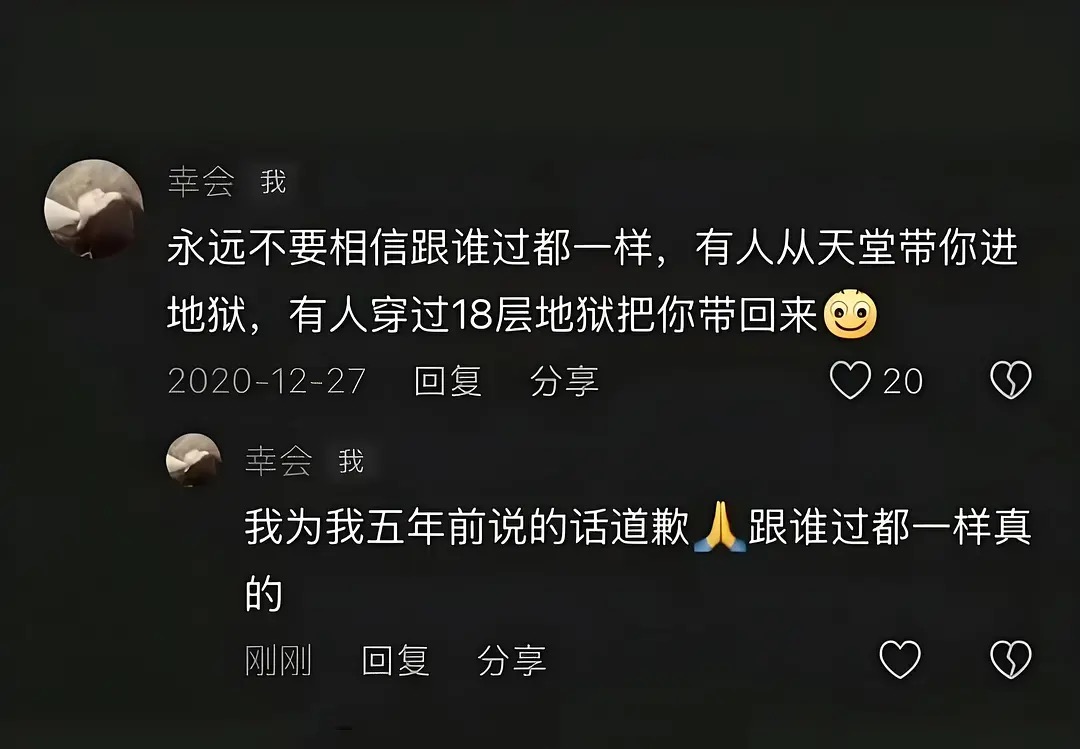The image size is (1080, 749).
Task: Open the large 幸会 profile avatar
Action: [x=94, y=209]
